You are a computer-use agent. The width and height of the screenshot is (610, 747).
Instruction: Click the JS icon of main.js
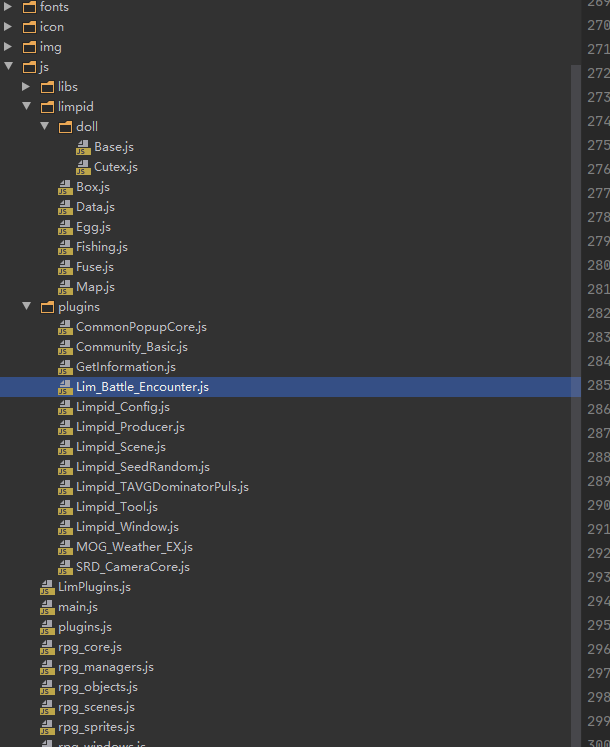click(x=47, y=607)
